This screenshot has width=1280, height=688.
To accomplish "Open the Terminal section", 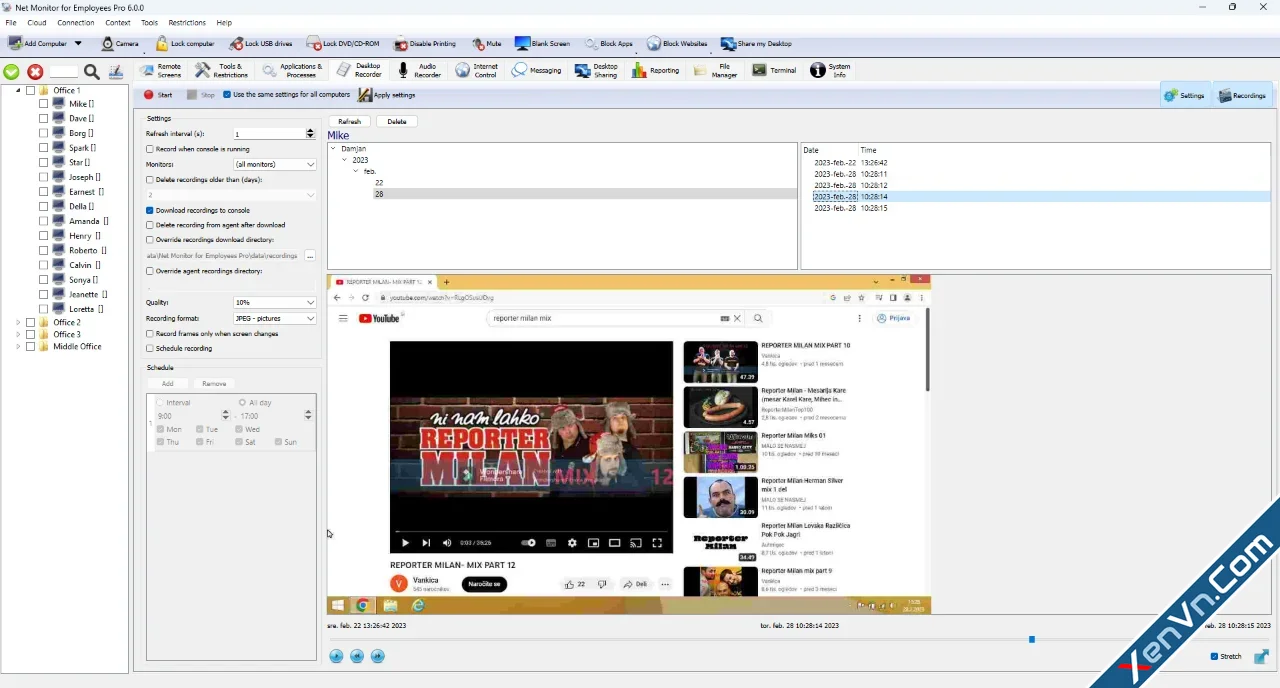I will click(774, 71).
